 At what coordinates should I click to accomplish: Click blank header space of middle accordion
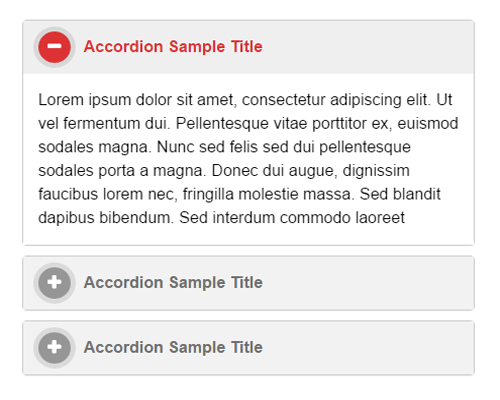[367, 283]
